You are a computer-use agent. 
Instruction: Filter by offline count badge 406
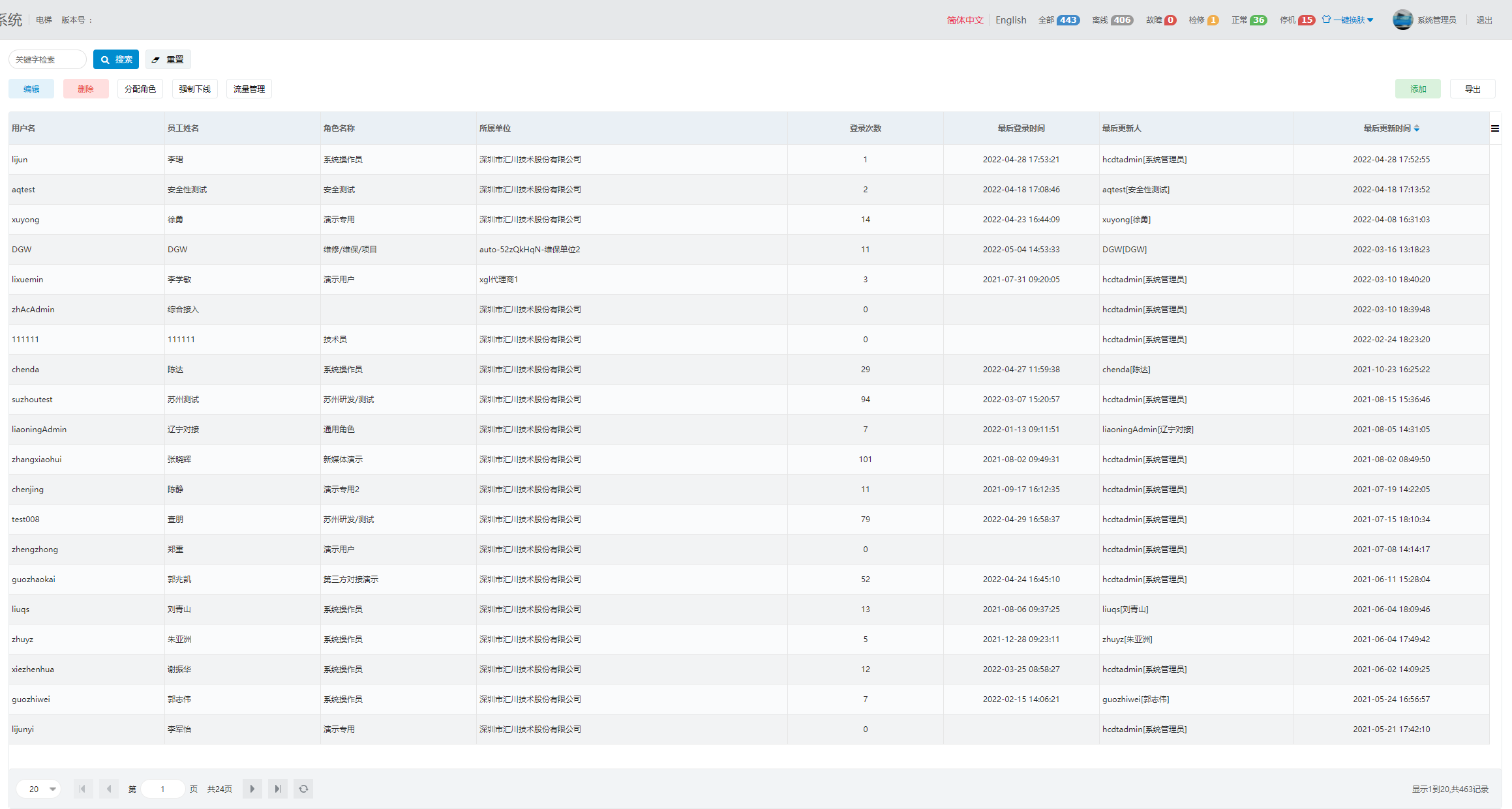click(1121, 20)
